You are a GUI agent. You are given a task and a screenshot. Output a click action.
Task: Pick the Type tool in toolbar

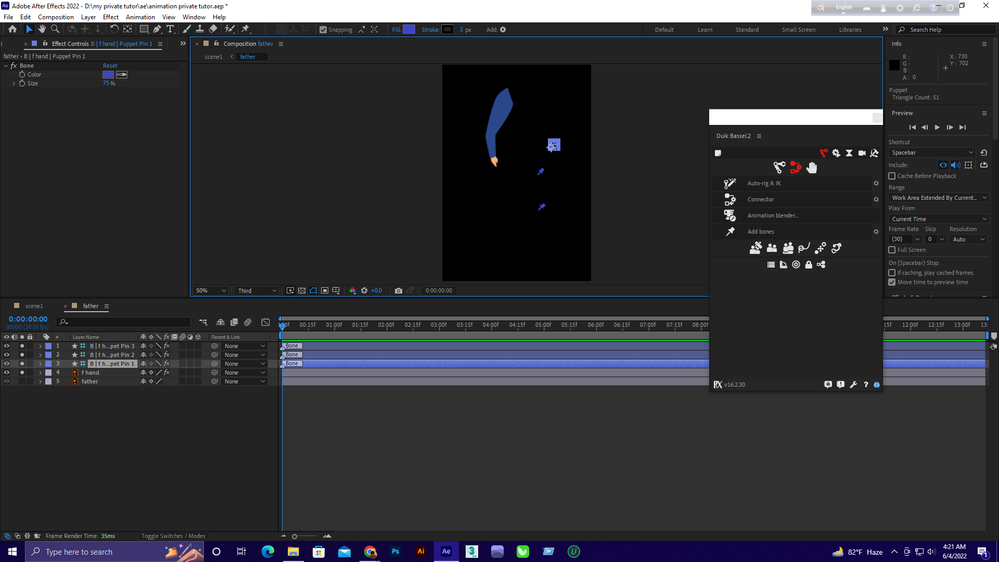click(x=170, y=30)
